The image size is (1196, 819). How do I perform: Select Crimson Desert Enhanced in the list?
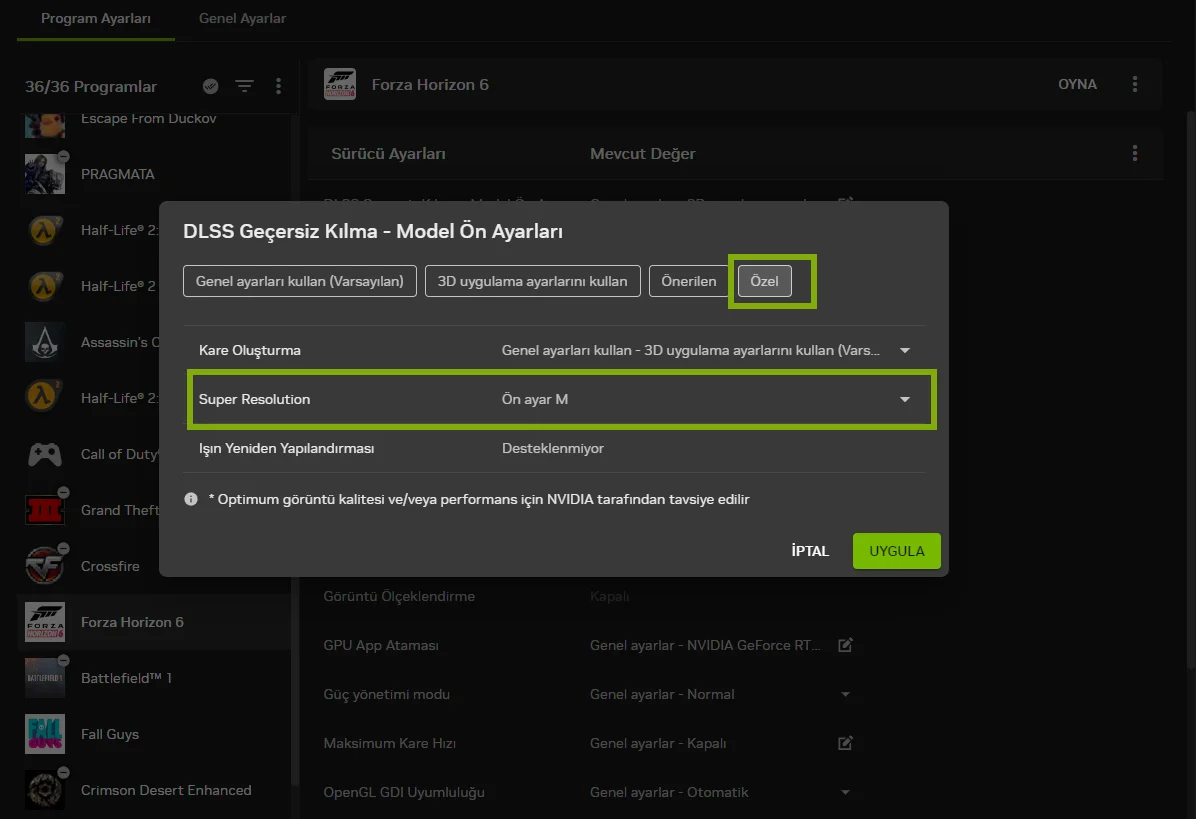pyautogui.click(x=154, y=790)
